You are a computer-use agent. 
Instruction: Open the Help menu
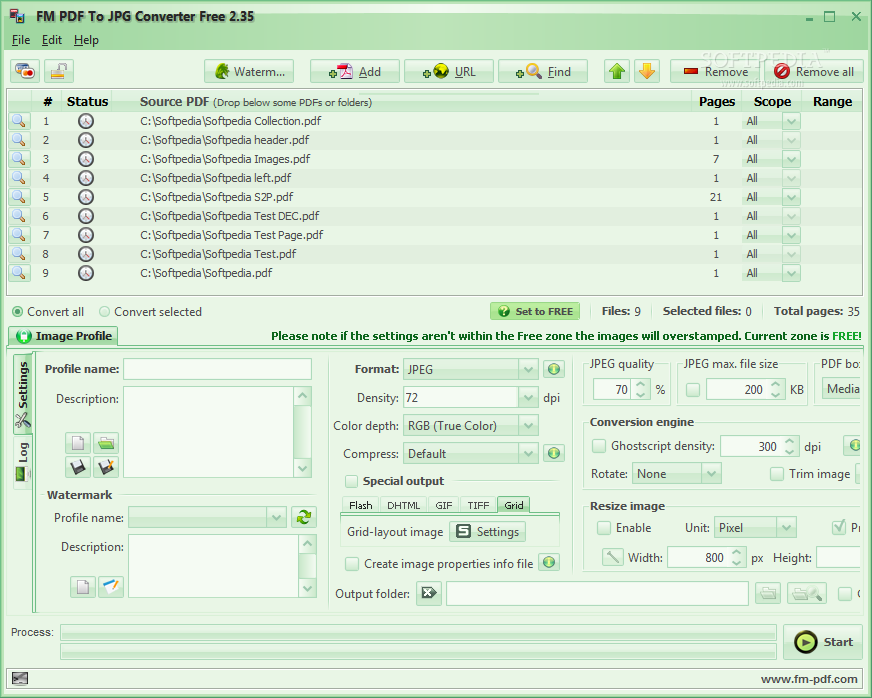click(x=86, y=40)
